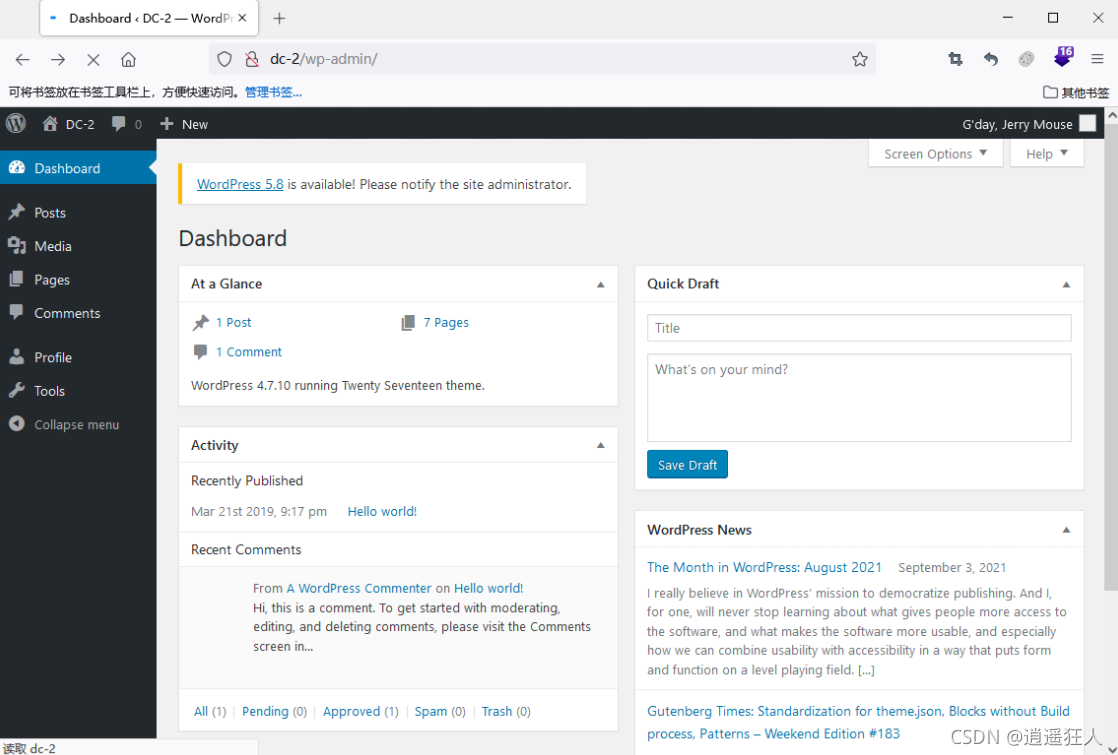
Task: Click the cookie extension icon
Action: pyautogui.click(x=1026, y=59)
